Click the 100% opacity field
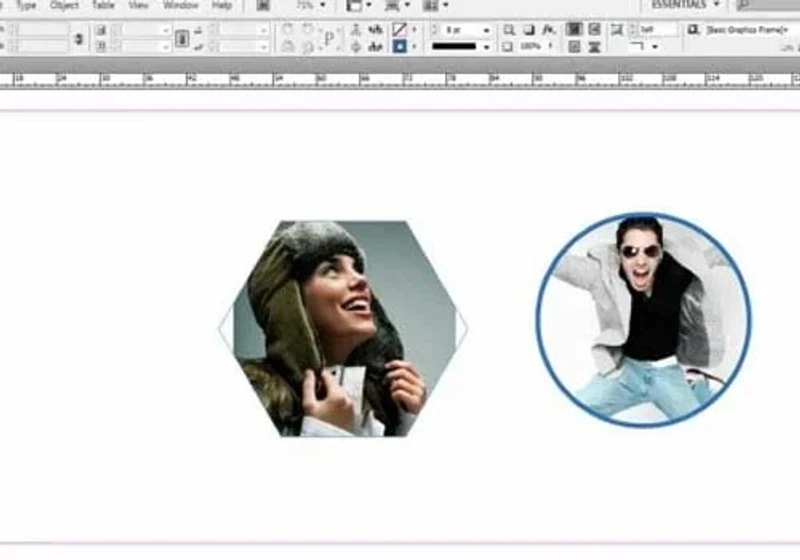The image size is (800, 560). (532, 46)
